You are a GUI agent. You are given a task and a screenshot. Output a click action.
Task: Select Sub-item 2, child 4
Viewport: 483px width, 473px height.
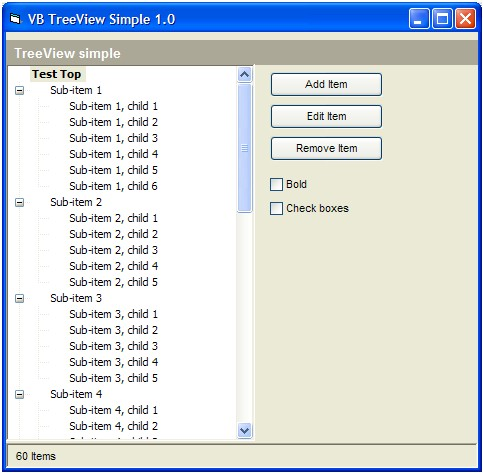point(113,266)
